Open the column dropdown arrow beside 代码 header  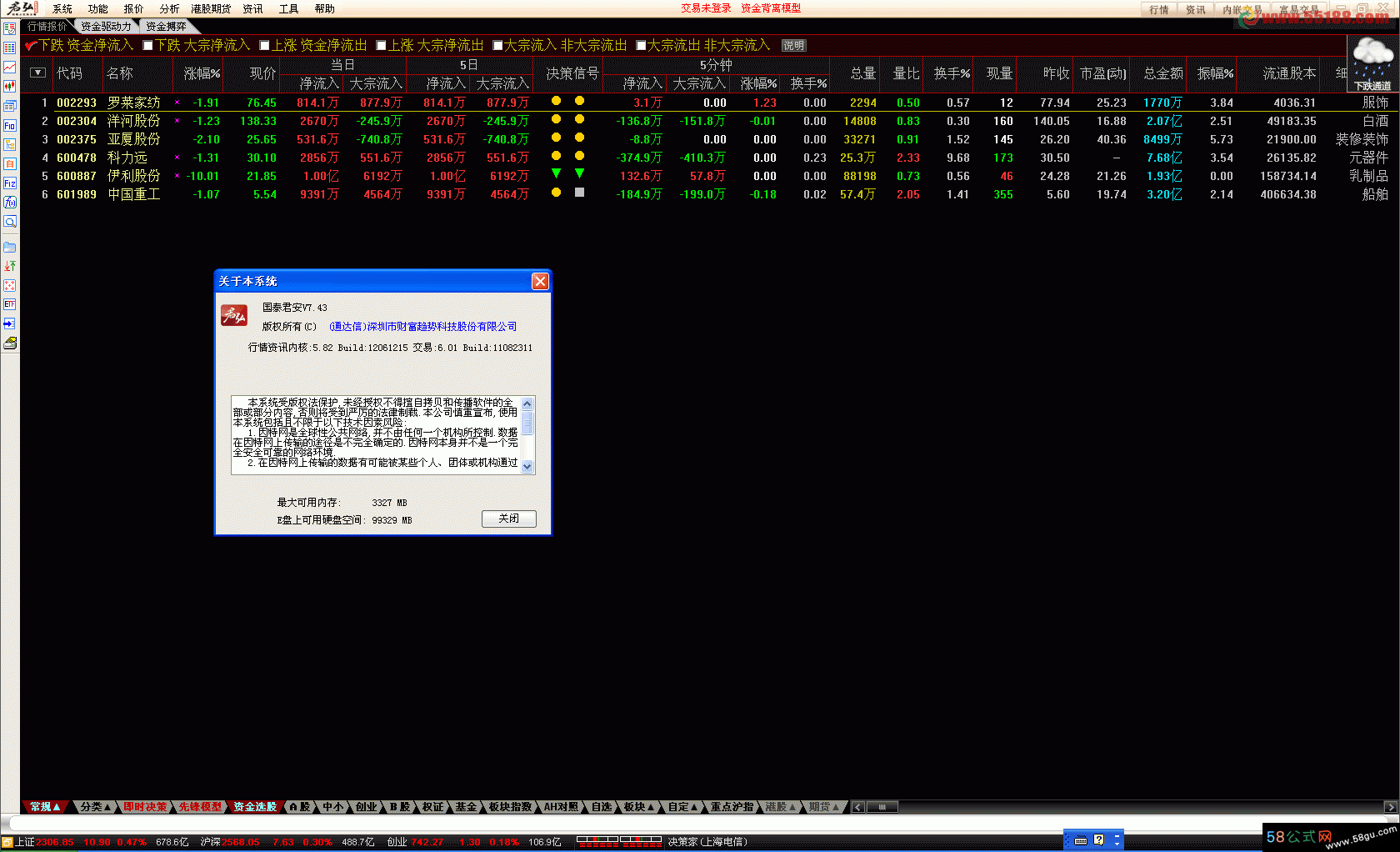37,73
